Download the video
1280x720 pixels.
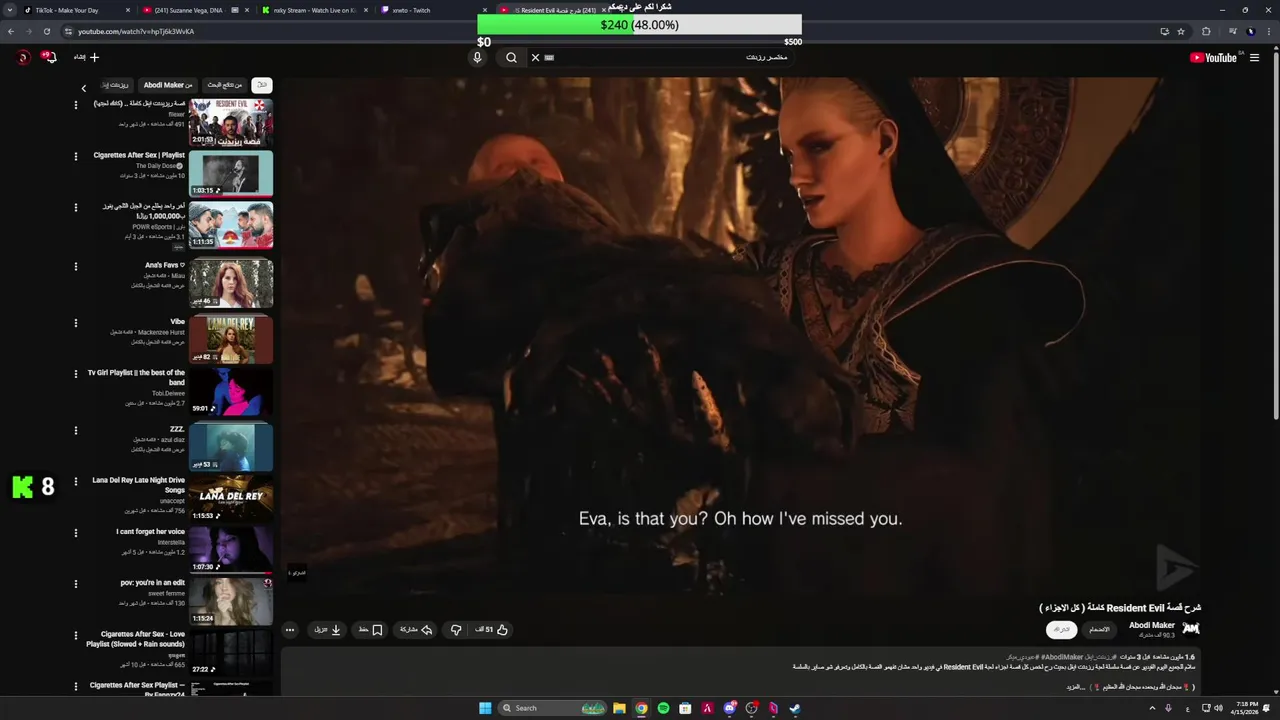coord(328,630)
